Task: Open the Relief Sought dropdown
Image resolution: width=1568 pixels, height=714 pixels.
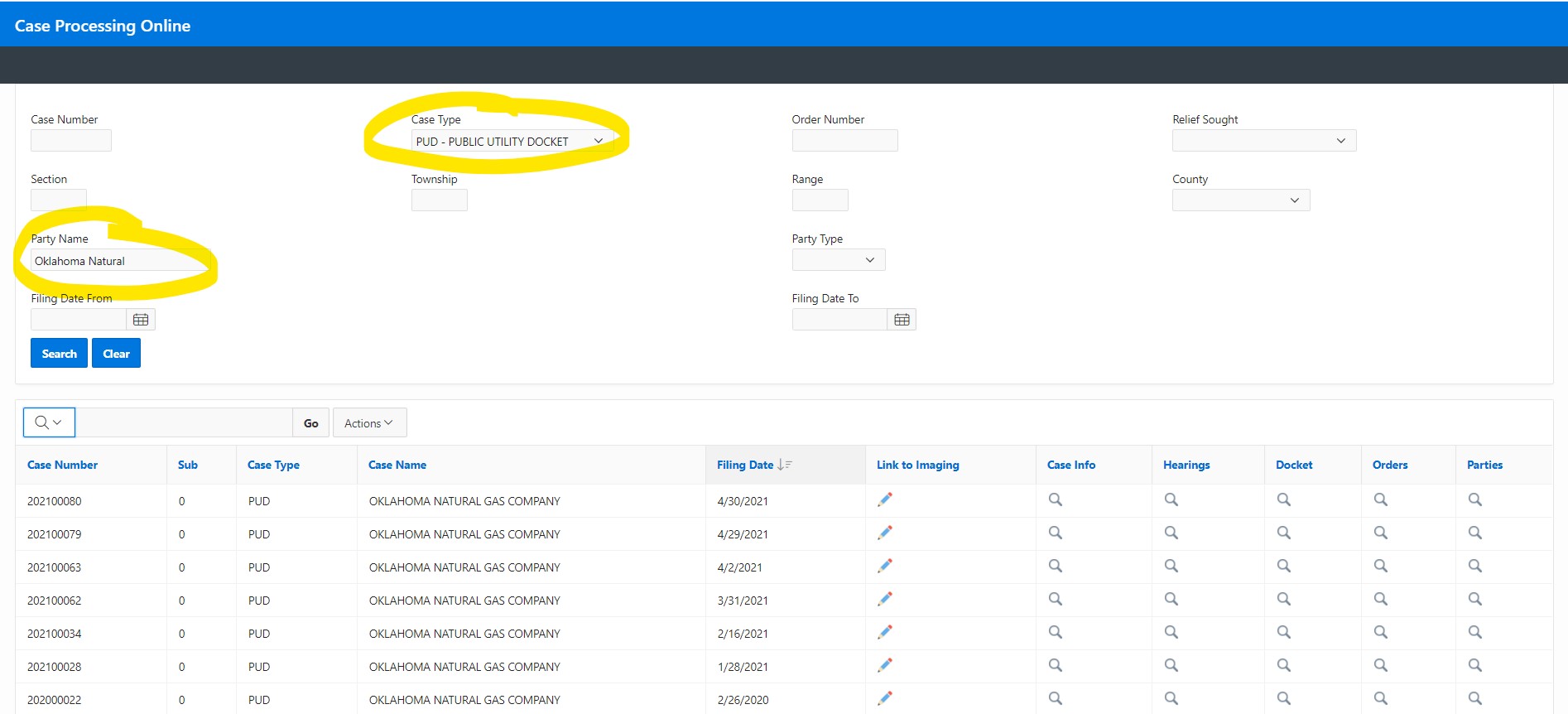Action: click(1264, 141)
